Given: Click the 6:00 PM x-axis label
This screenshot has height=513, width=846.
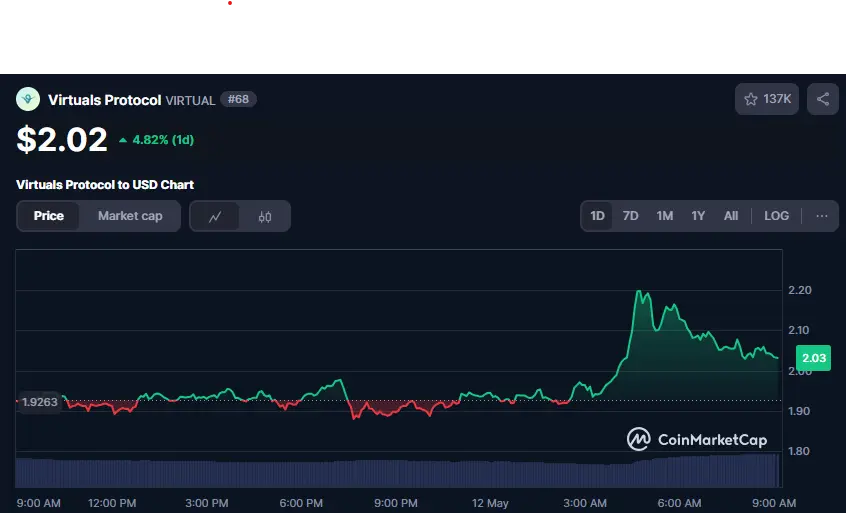Looking at the screenshot, I should (301, 503).
